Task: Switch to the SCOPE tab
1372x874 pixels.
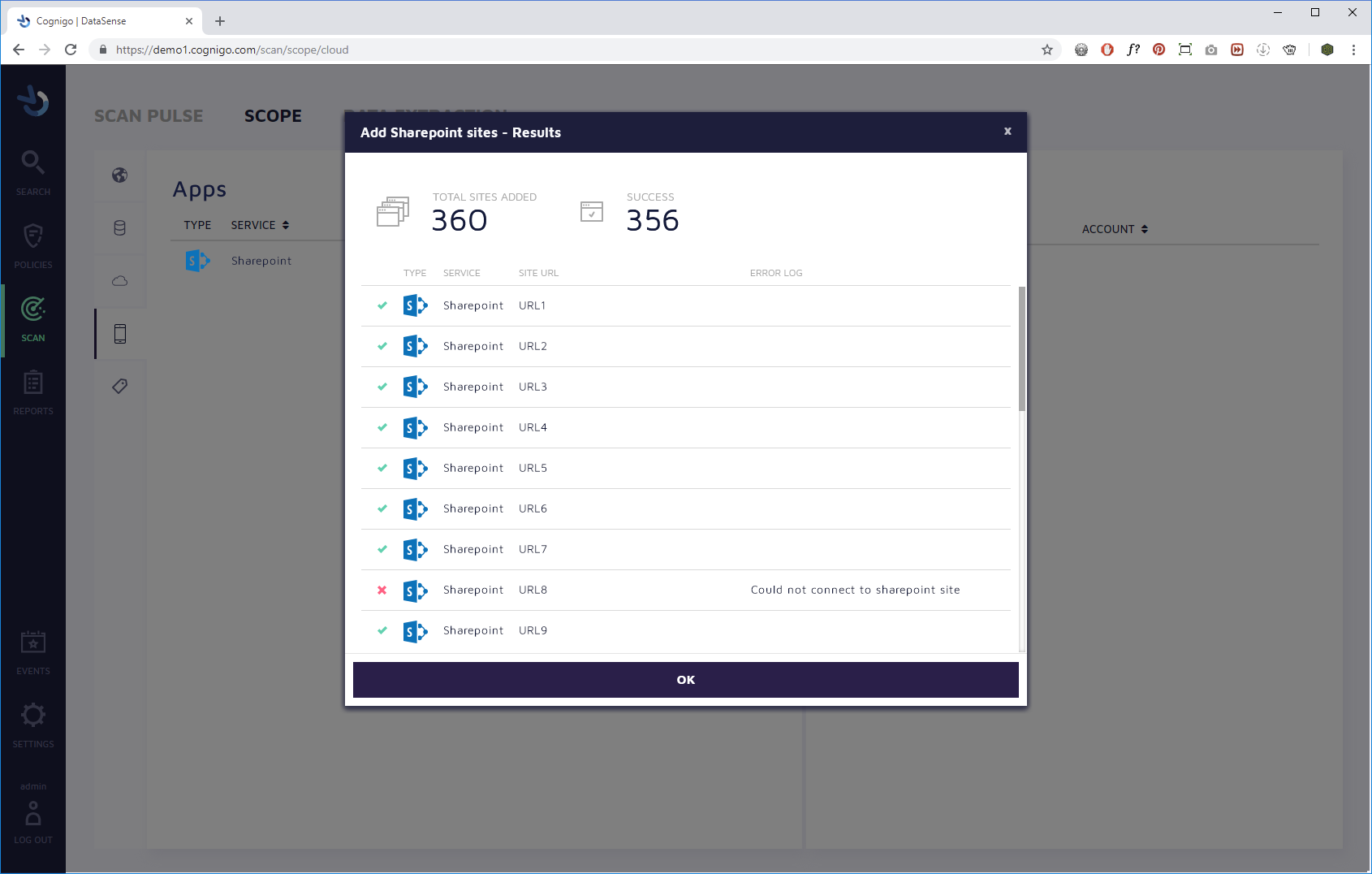Action: [273, 116]
